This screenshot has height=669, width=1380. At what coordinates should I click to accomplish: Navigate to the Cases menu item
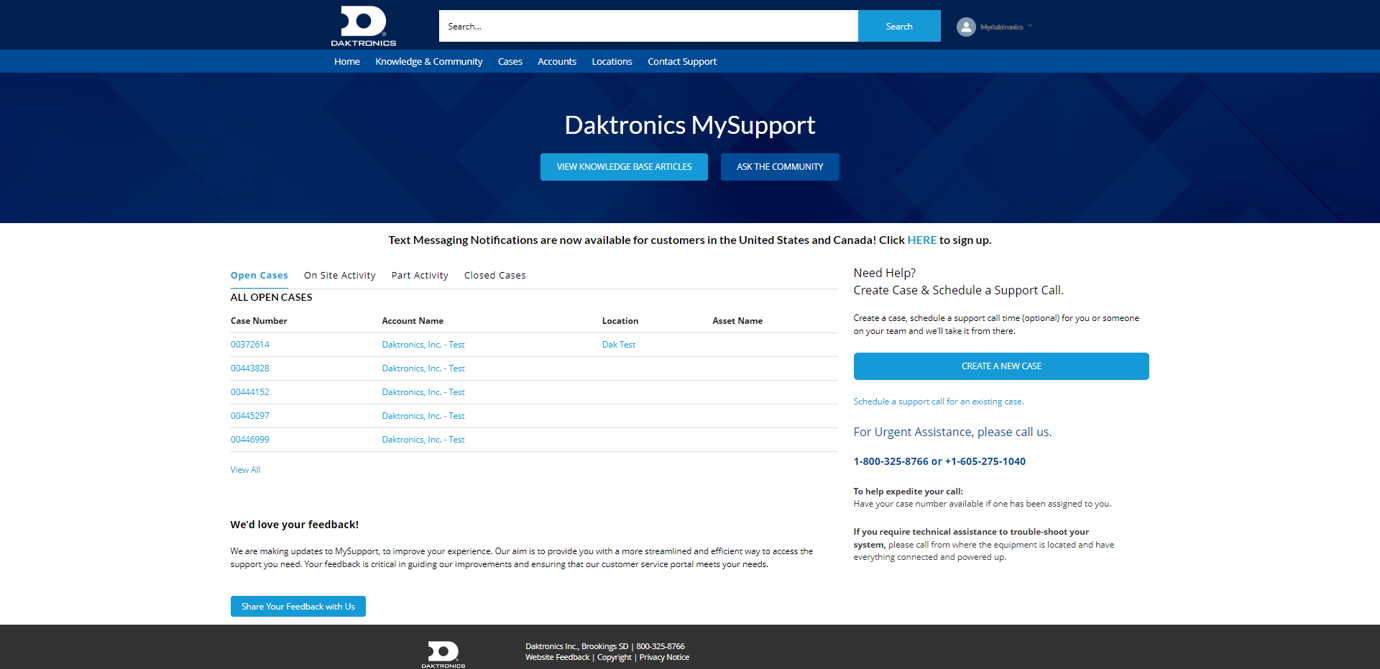(x=510, y=61)
